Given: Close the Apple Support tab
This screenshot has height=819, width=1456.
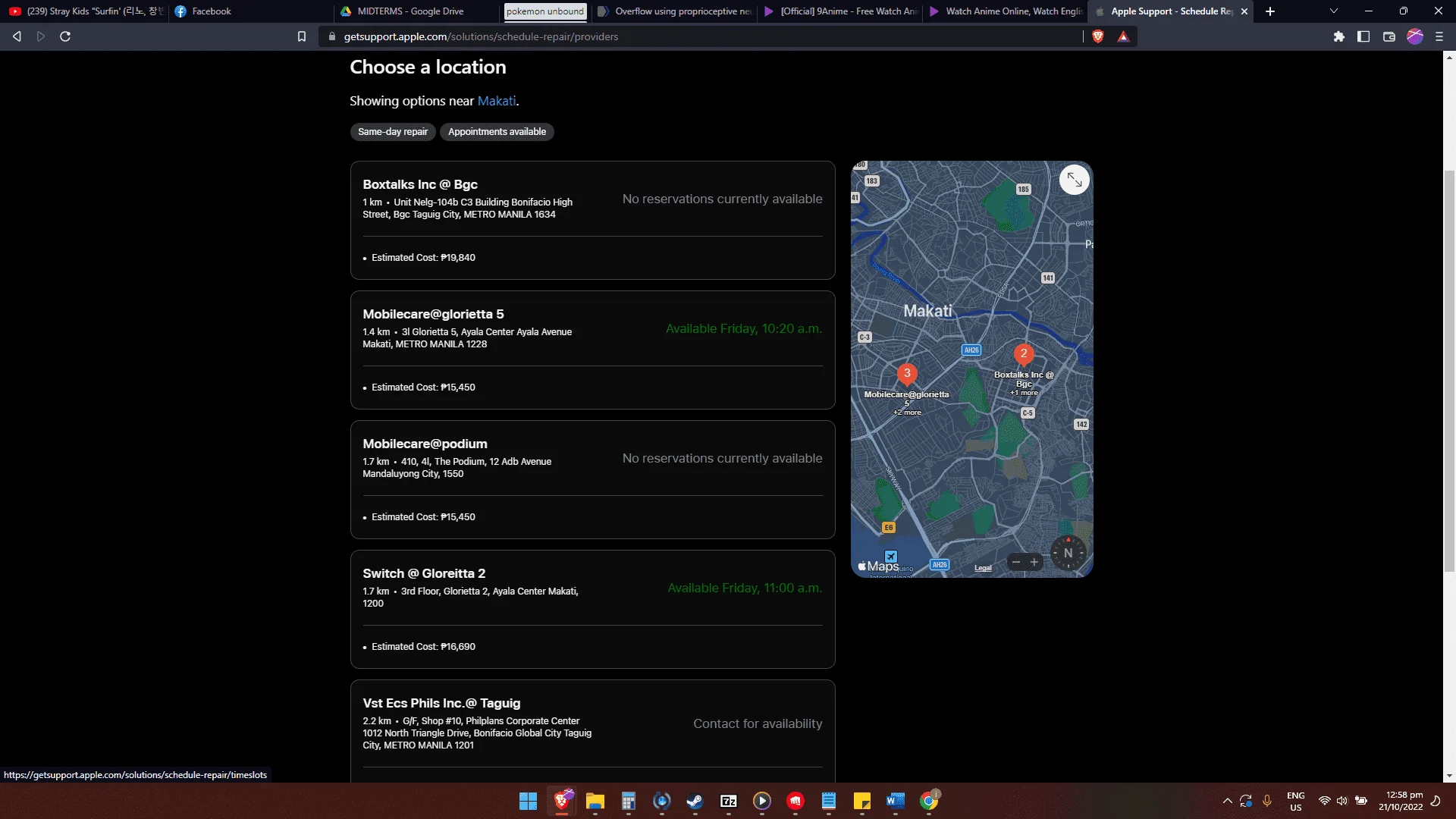Looking at the screenshot, I should (1244, 11).
